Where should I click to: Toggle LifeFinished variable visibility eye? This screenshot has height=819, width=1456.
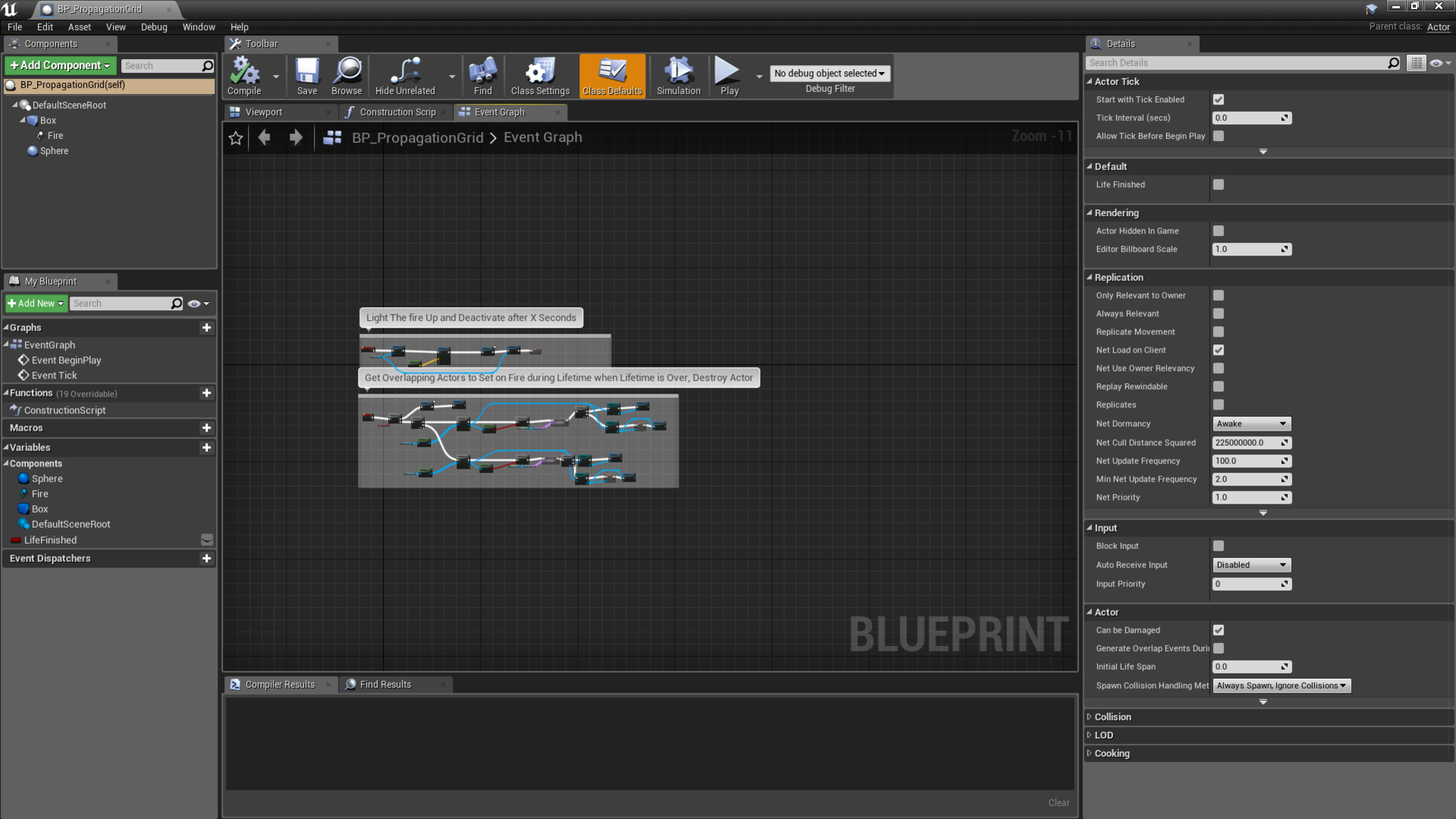point(206,540)
